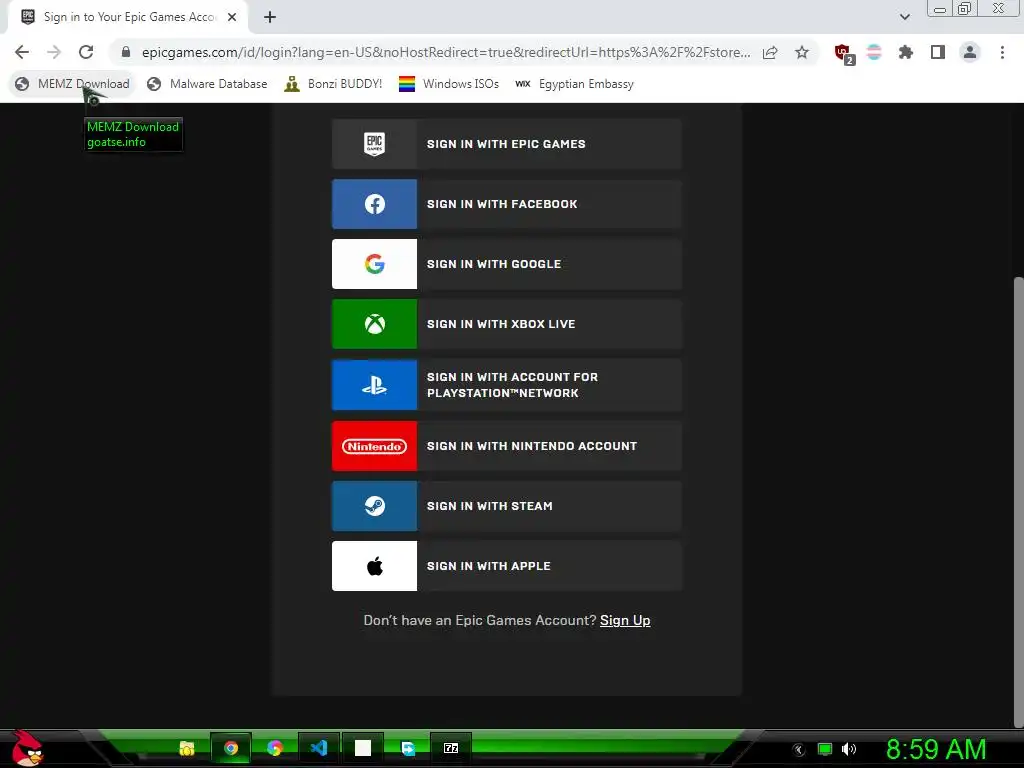Open the Chrome profile avatar
Image resolution: width=1024 pixels, height=768 pixels.
pyautogui.click(x=970, y=52)
